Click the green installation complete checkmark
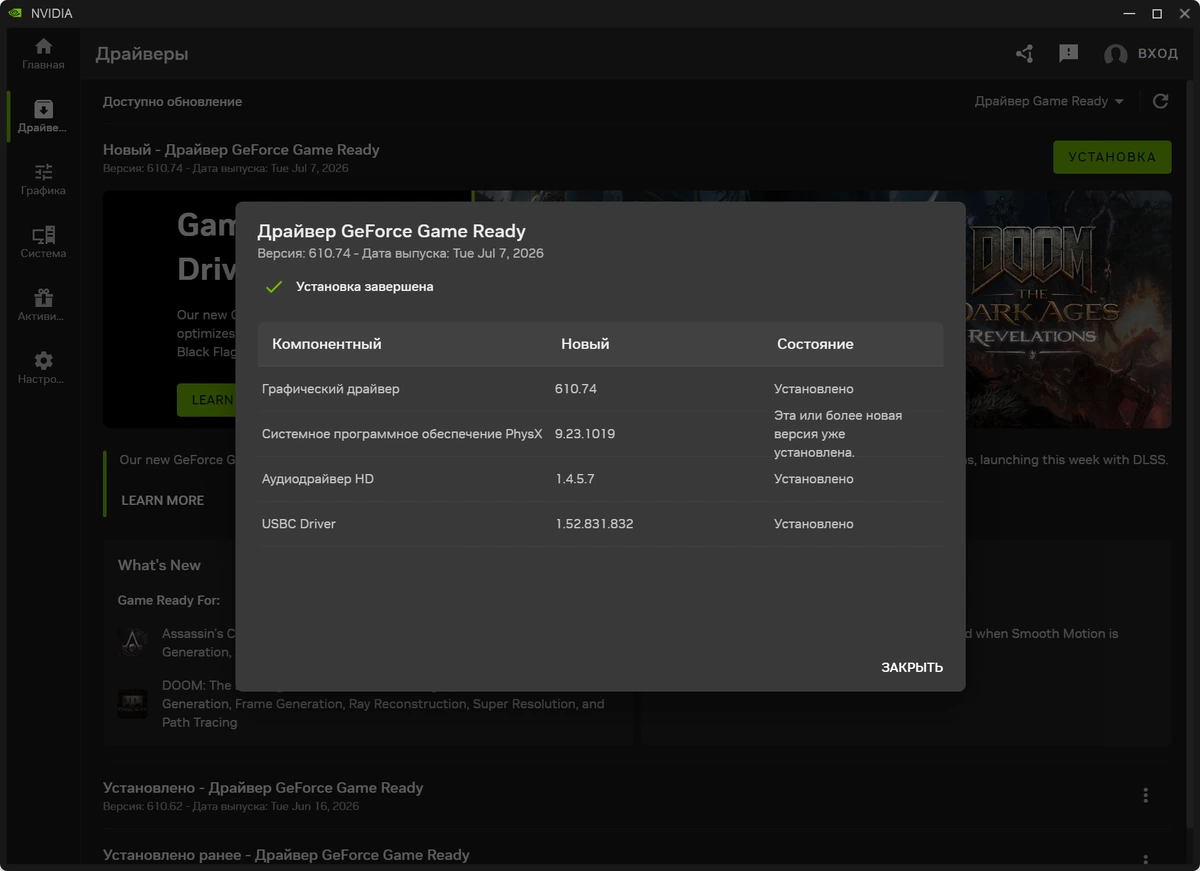The width and height of the screenshot is (1200, 871). tap(273, 287)
